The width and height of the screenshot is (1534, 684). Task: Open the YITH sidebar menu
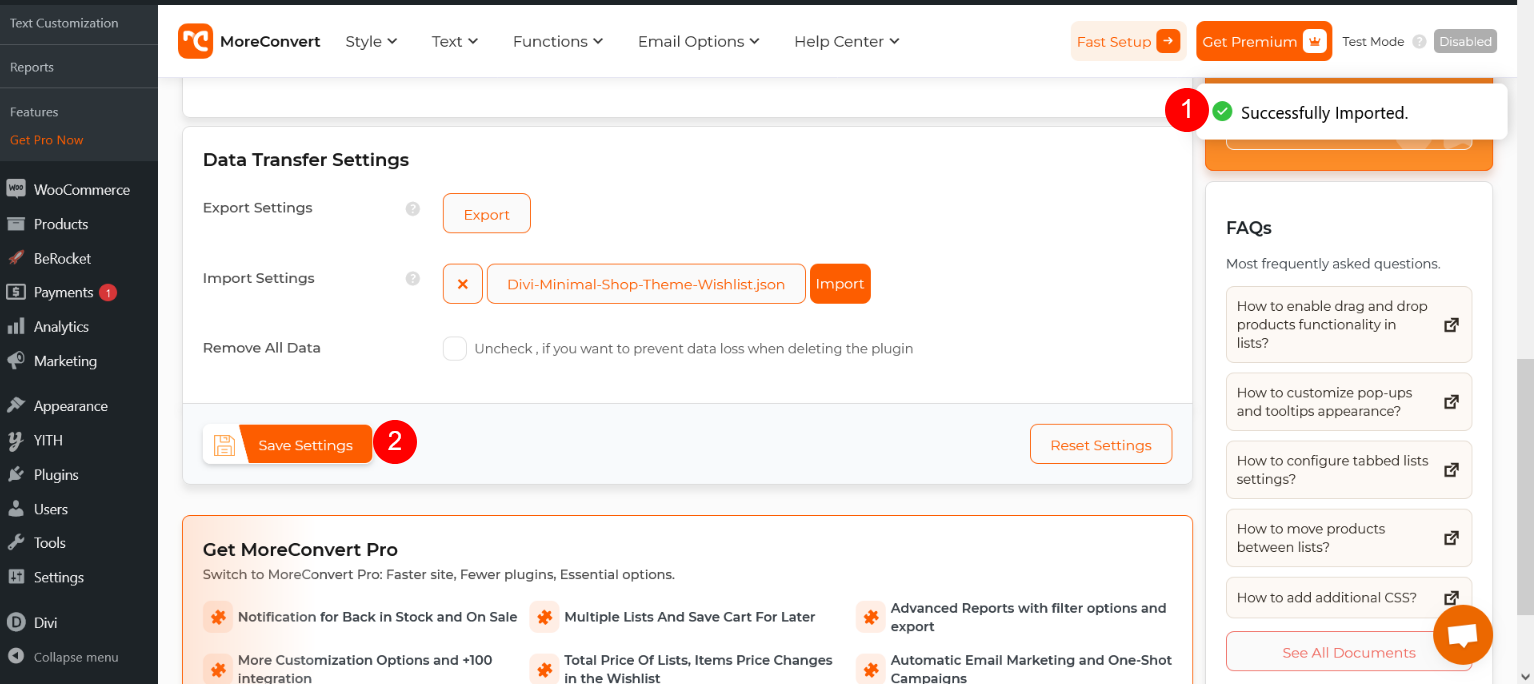79,440
